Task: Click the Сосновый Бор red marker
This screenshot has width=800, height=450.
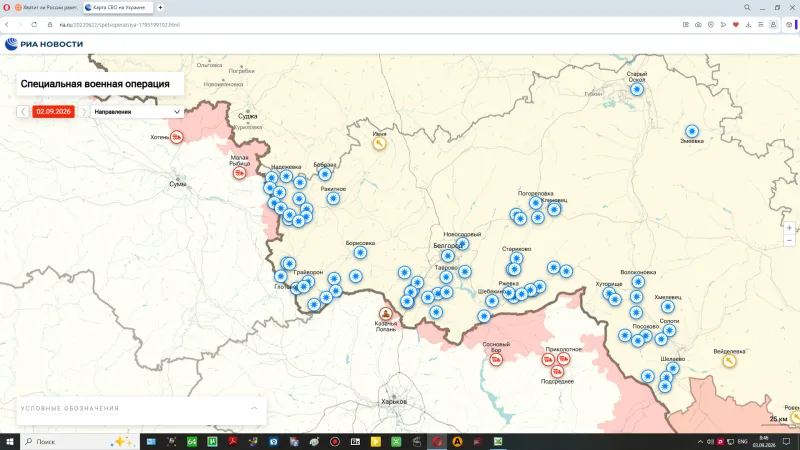Action: pyautogui.click(x=496, y=360)
